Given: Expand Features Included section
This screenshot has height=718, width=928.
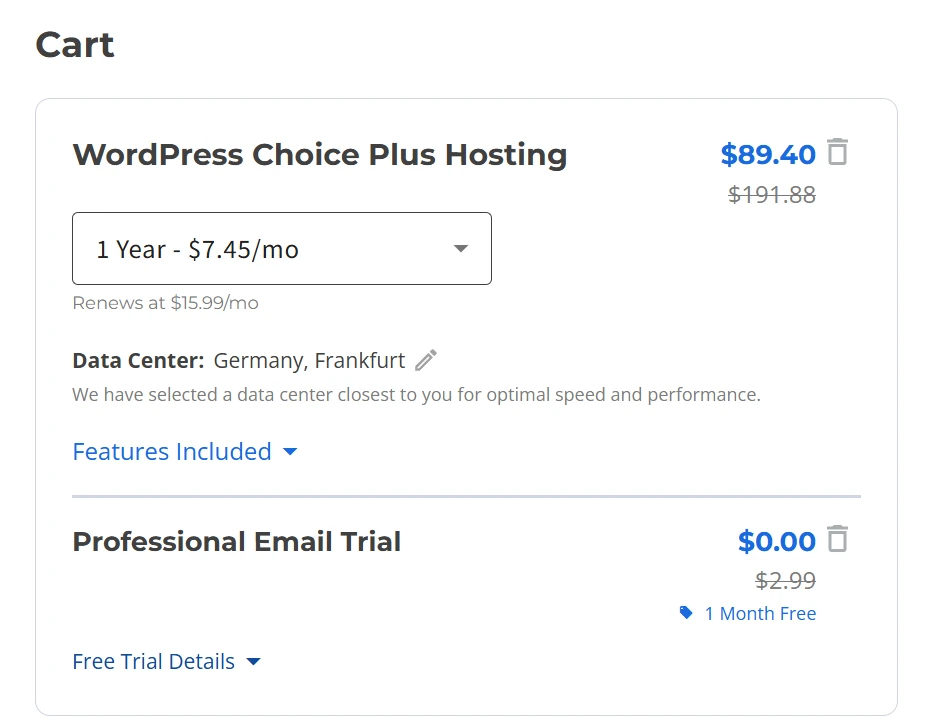Looking at the screenshot, I should pyautogui.click(x=172, y=452).
